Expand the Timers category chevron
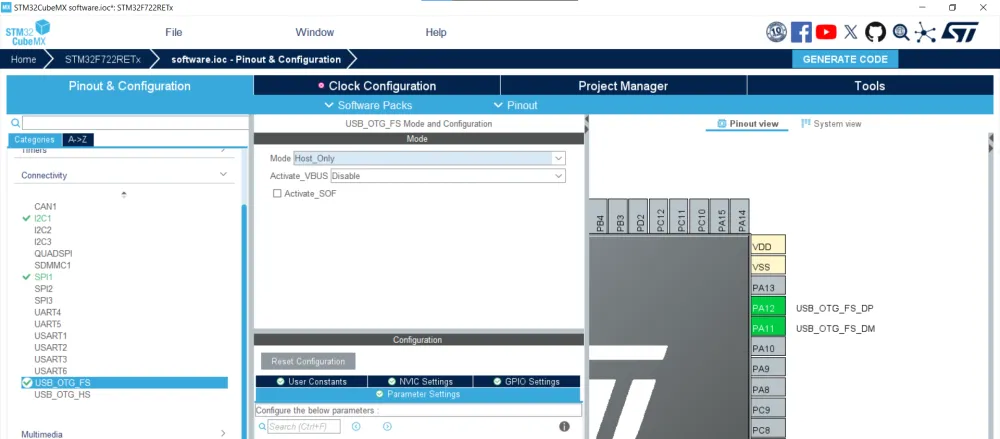The width and height of the screenshot is (1000, 439). [x=223, y=149]
